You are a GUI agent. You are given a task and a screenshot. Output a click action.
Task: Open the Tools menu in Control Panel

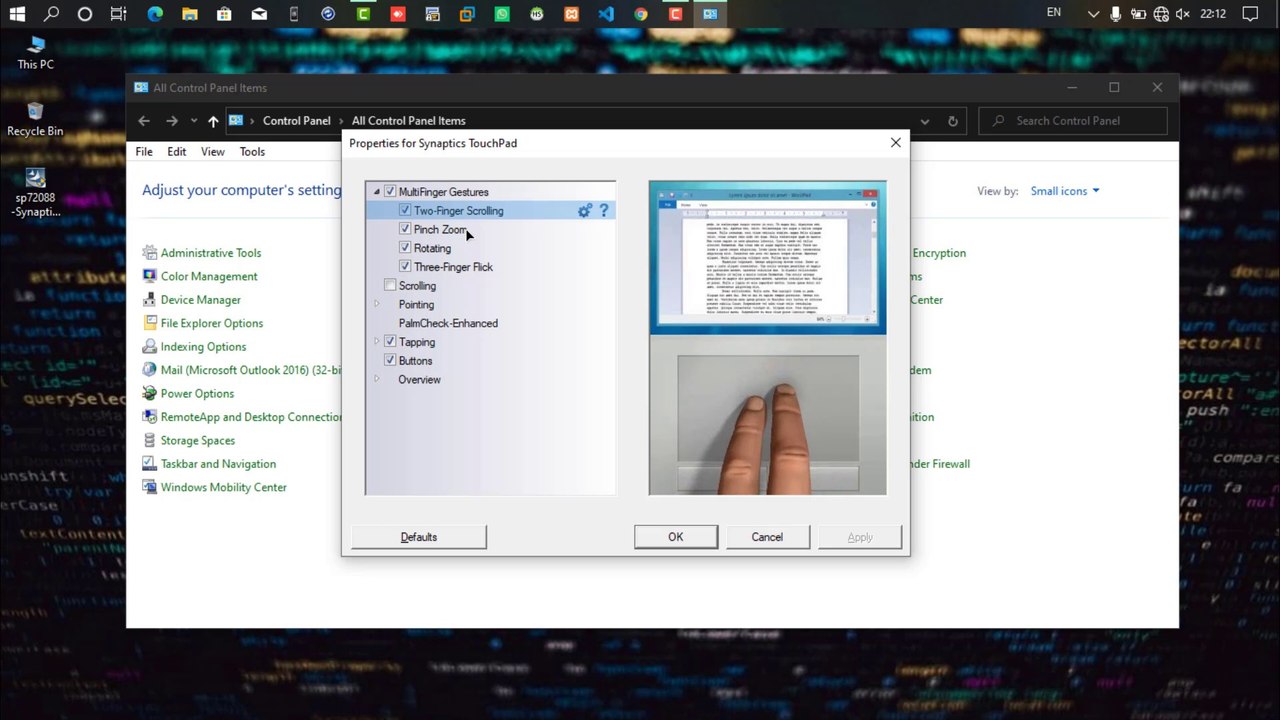click(x=252, y=152)
